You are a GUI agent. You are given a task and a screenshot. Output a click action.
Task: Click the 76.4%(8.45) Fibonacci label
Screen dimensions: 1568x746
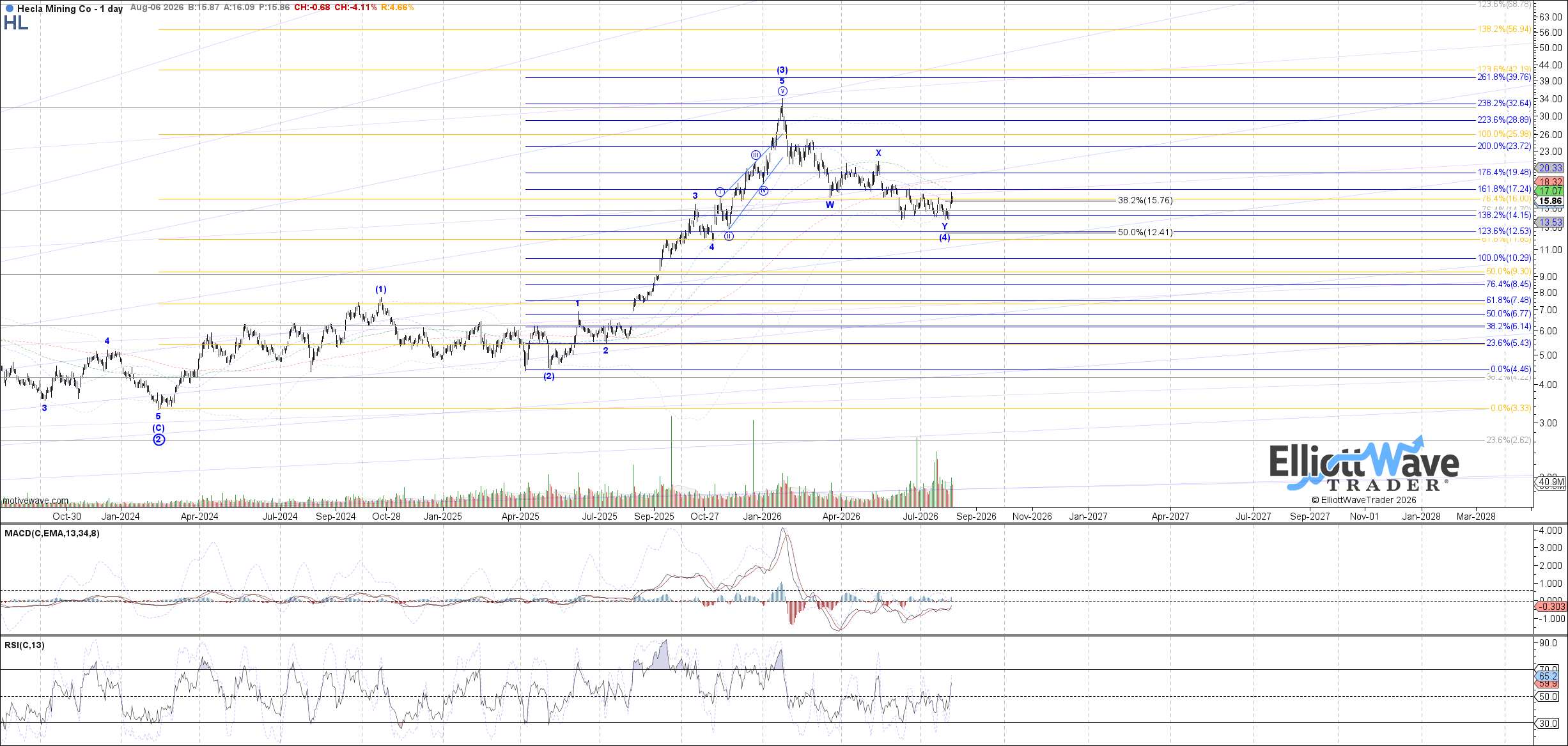(x=1509, y=284)
